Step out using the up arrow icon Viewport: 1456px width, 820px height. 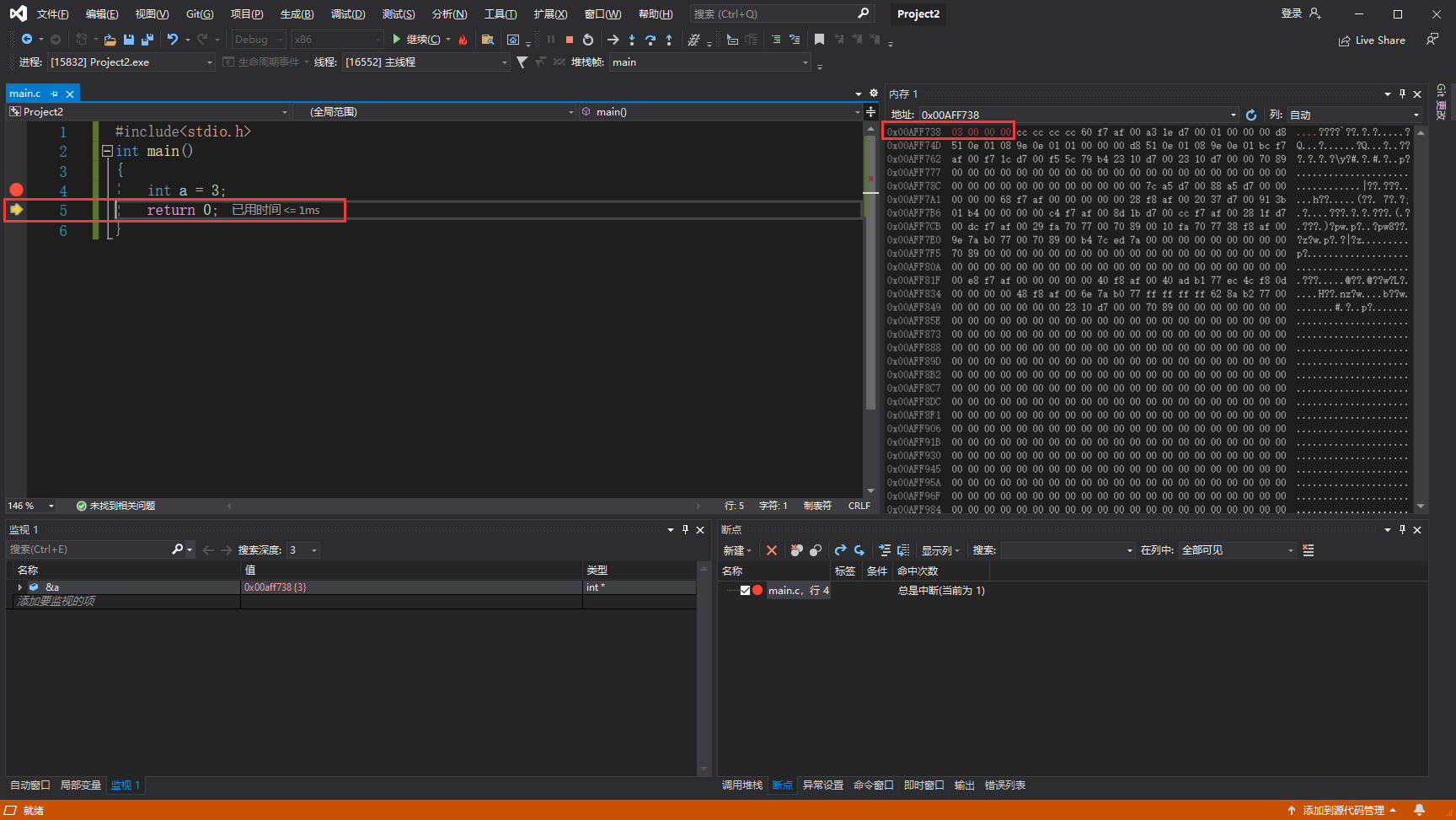tap(668, 40)
